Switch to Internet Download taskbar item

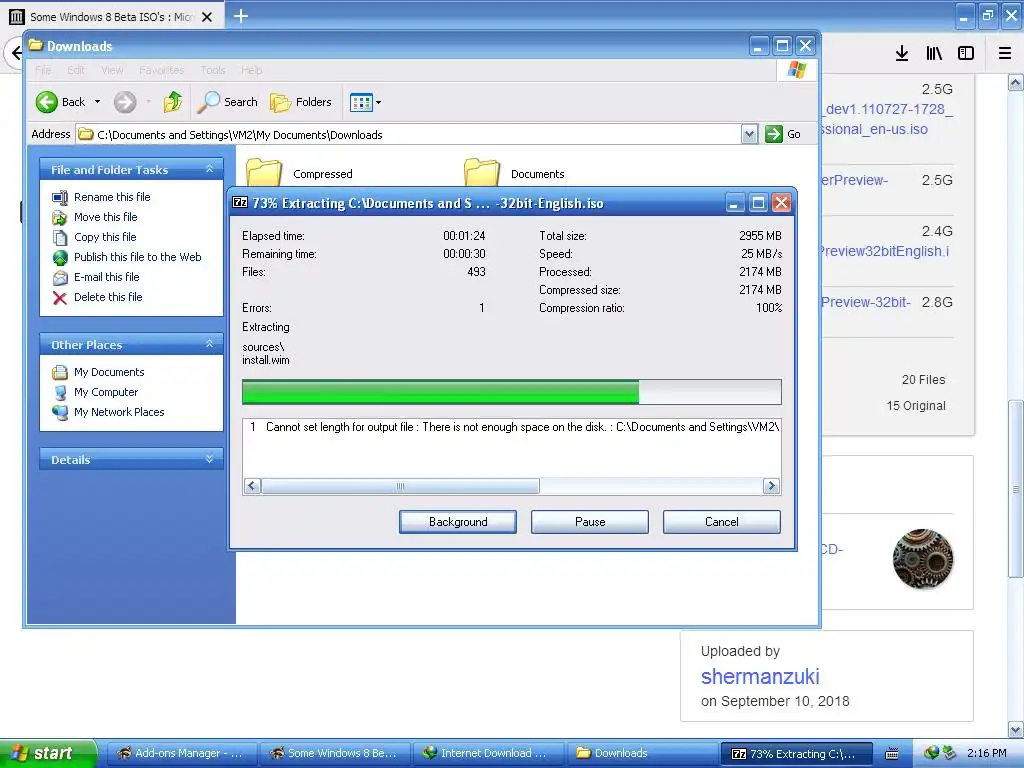tap(487, 753)
